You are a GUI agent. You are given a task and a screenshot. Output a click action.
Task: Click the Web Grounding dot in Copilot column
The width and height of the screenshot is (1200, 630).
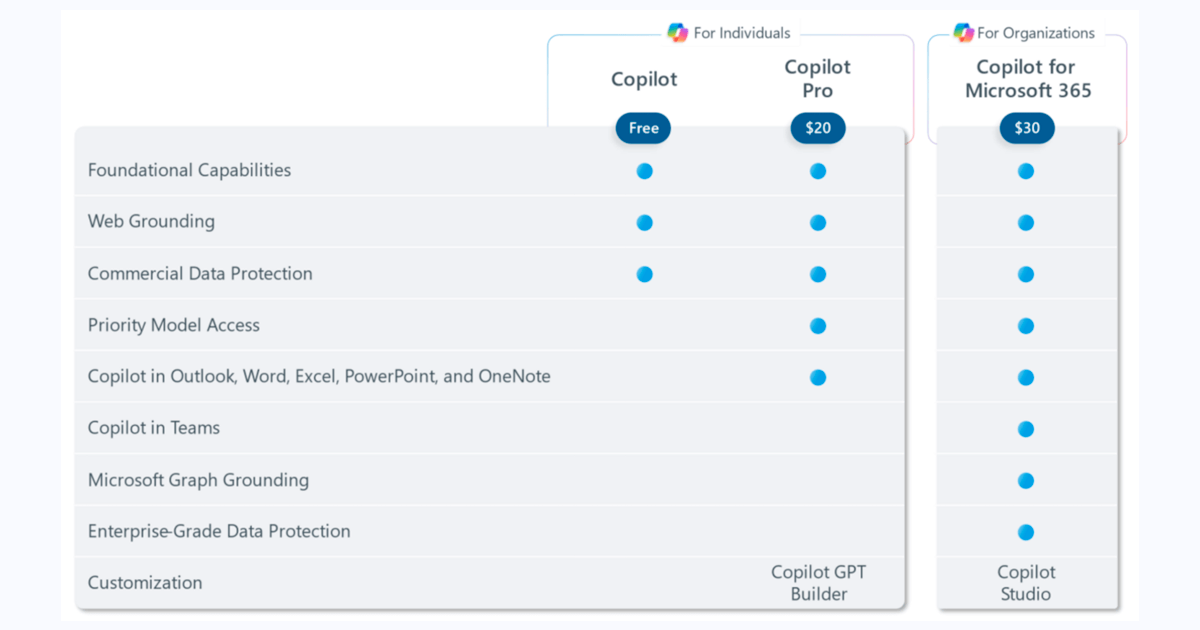tap(644, 222)
